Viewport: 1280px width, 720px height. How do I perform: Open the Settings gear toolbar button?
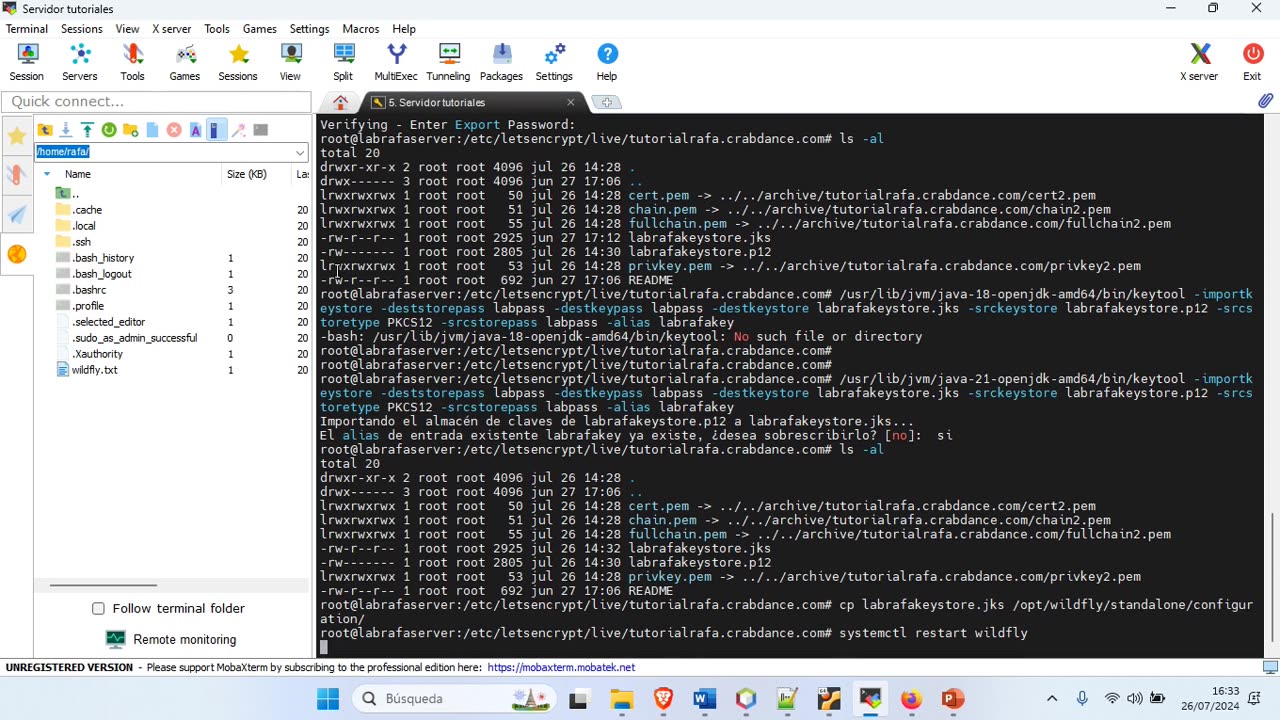[x=554, y=62]
